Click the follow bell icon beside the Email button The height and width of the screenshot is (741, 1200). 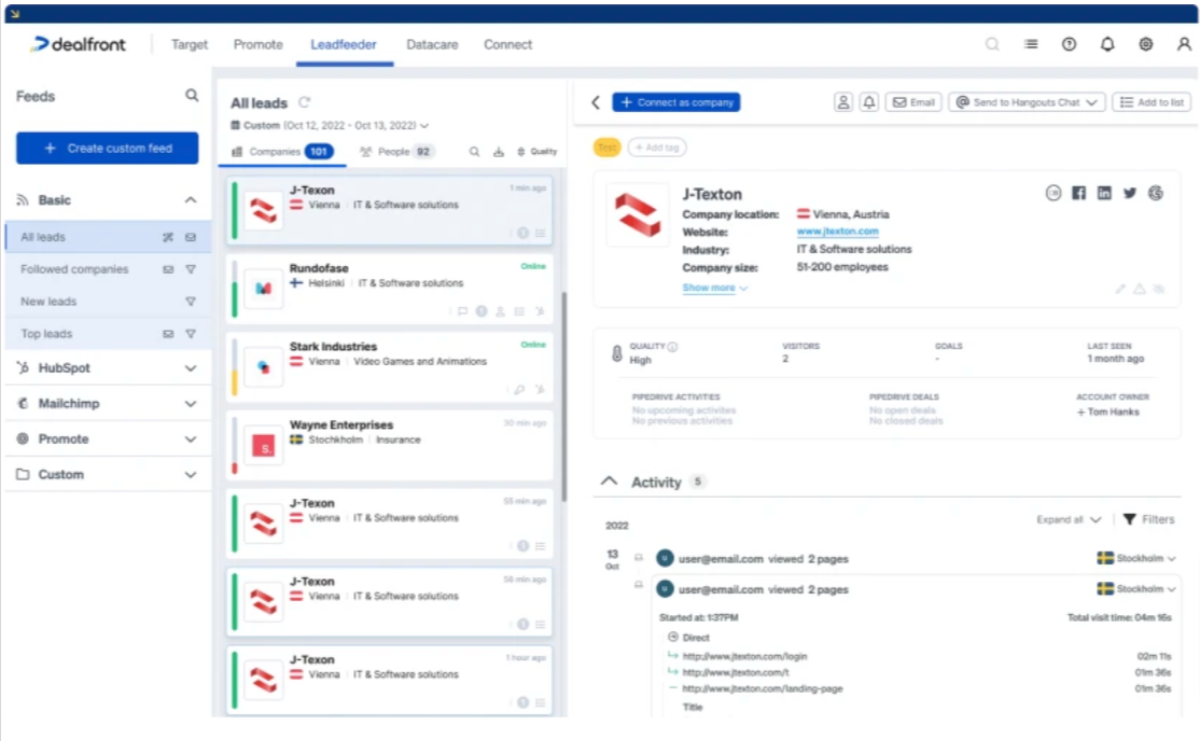[x=869, y=102]
